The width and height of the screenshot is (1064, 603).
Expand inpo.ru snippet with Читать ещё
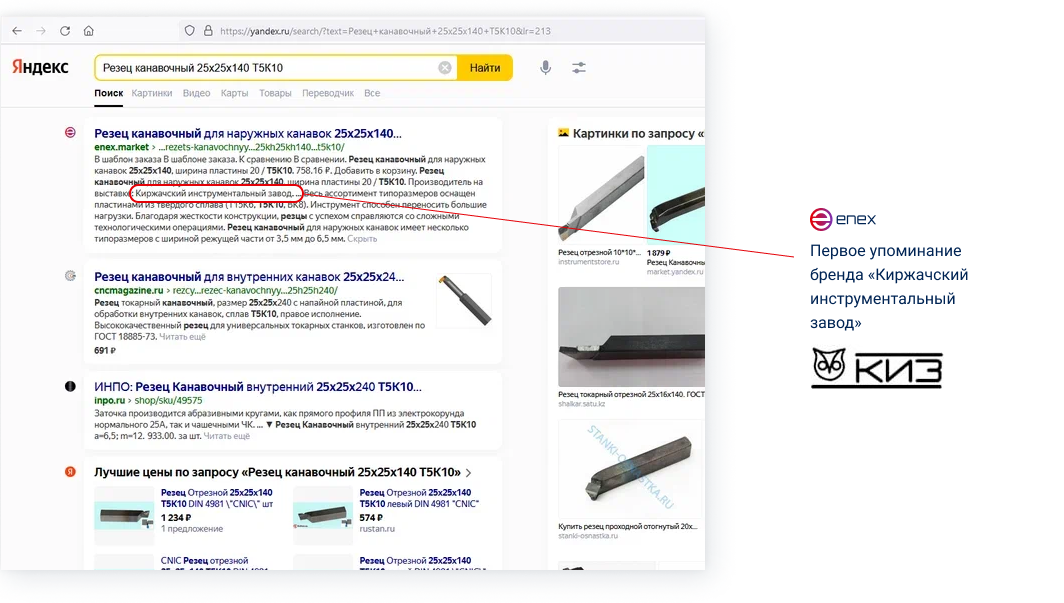click(x=227, y=436)
